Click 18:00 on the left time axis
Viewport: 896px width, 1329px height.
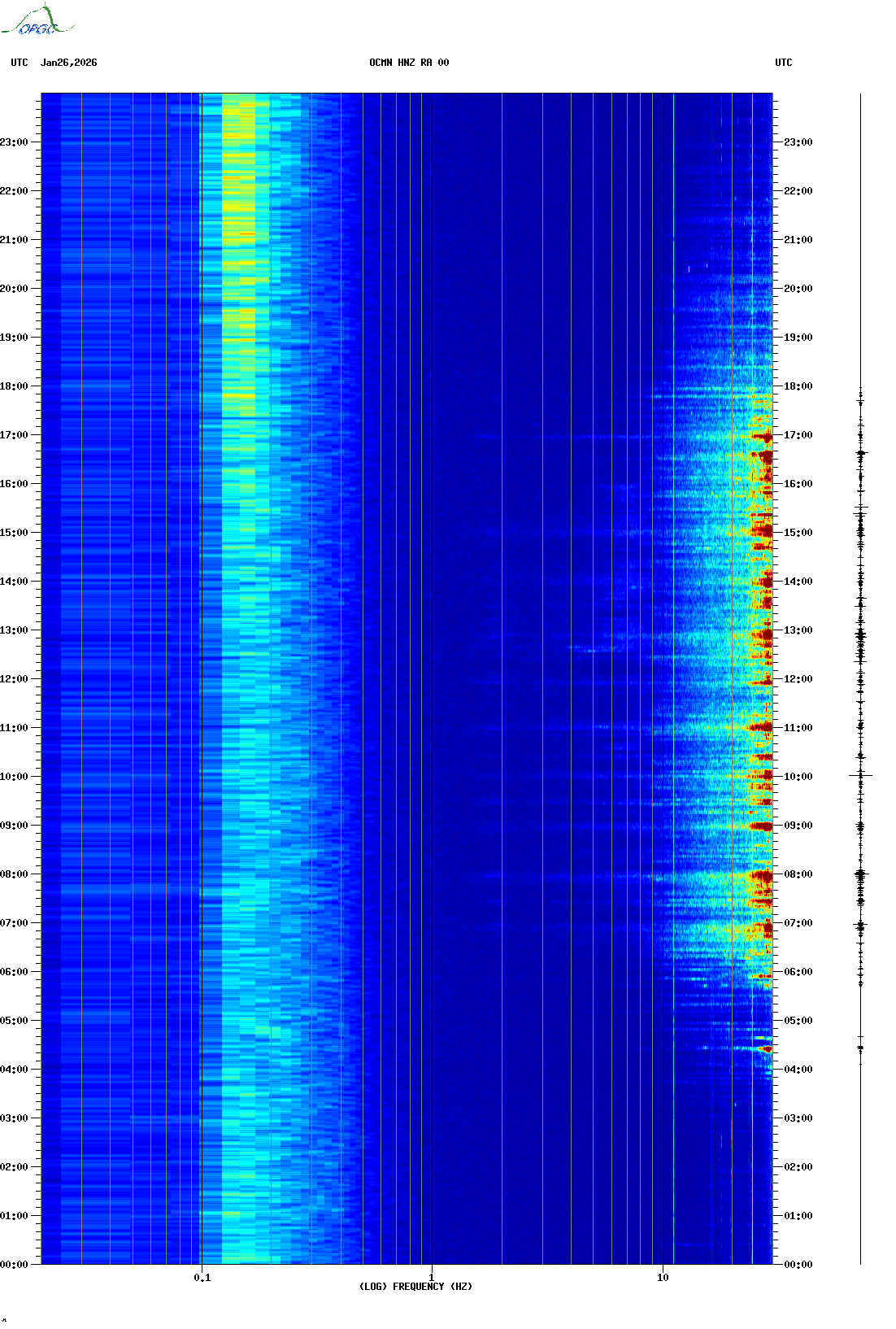pyautogui.click(x=14, y=386)
